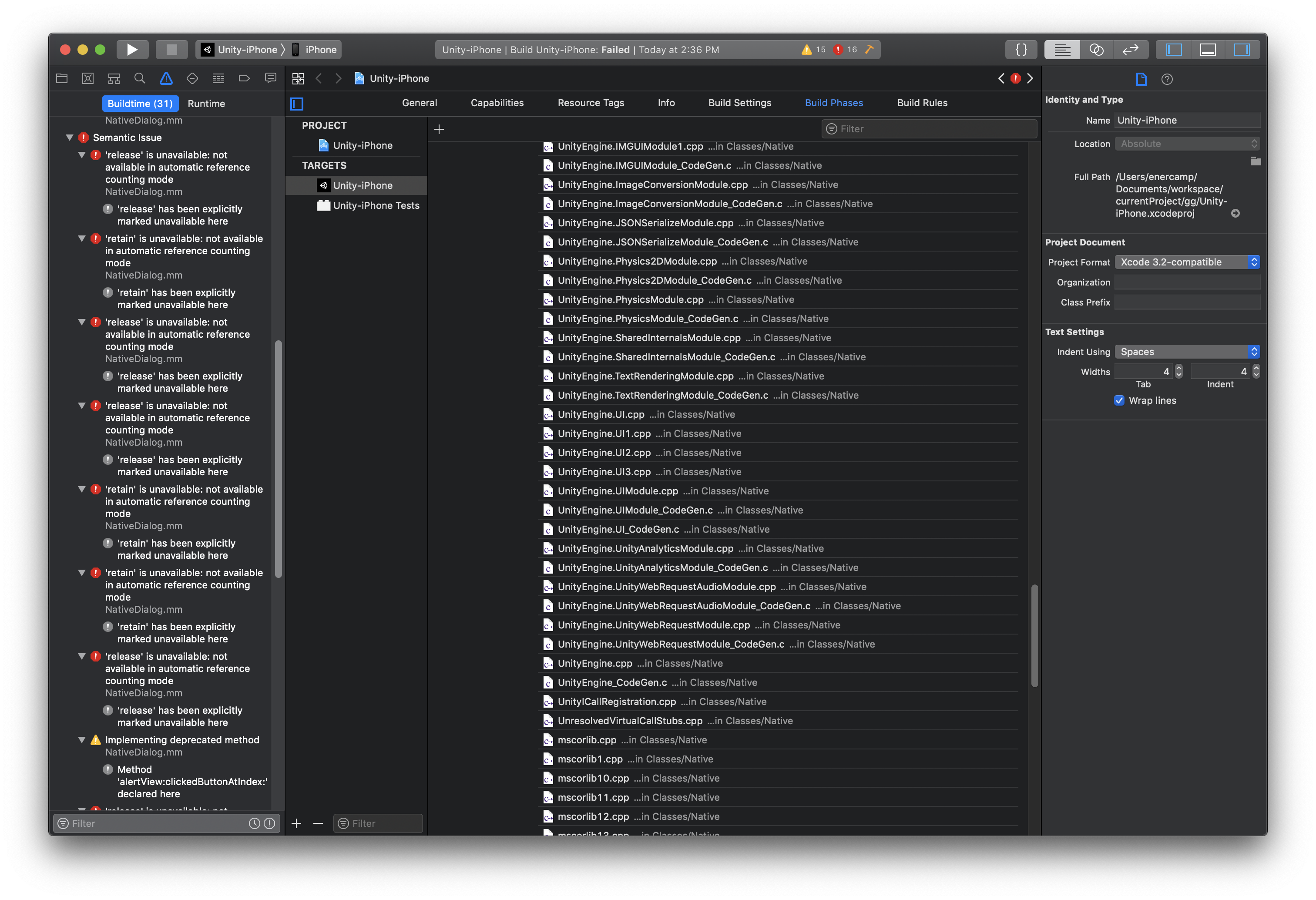The image size is (1316, 900).
Task: Select the Unity-iPhone Tests target
Action: tap(357, 205)
